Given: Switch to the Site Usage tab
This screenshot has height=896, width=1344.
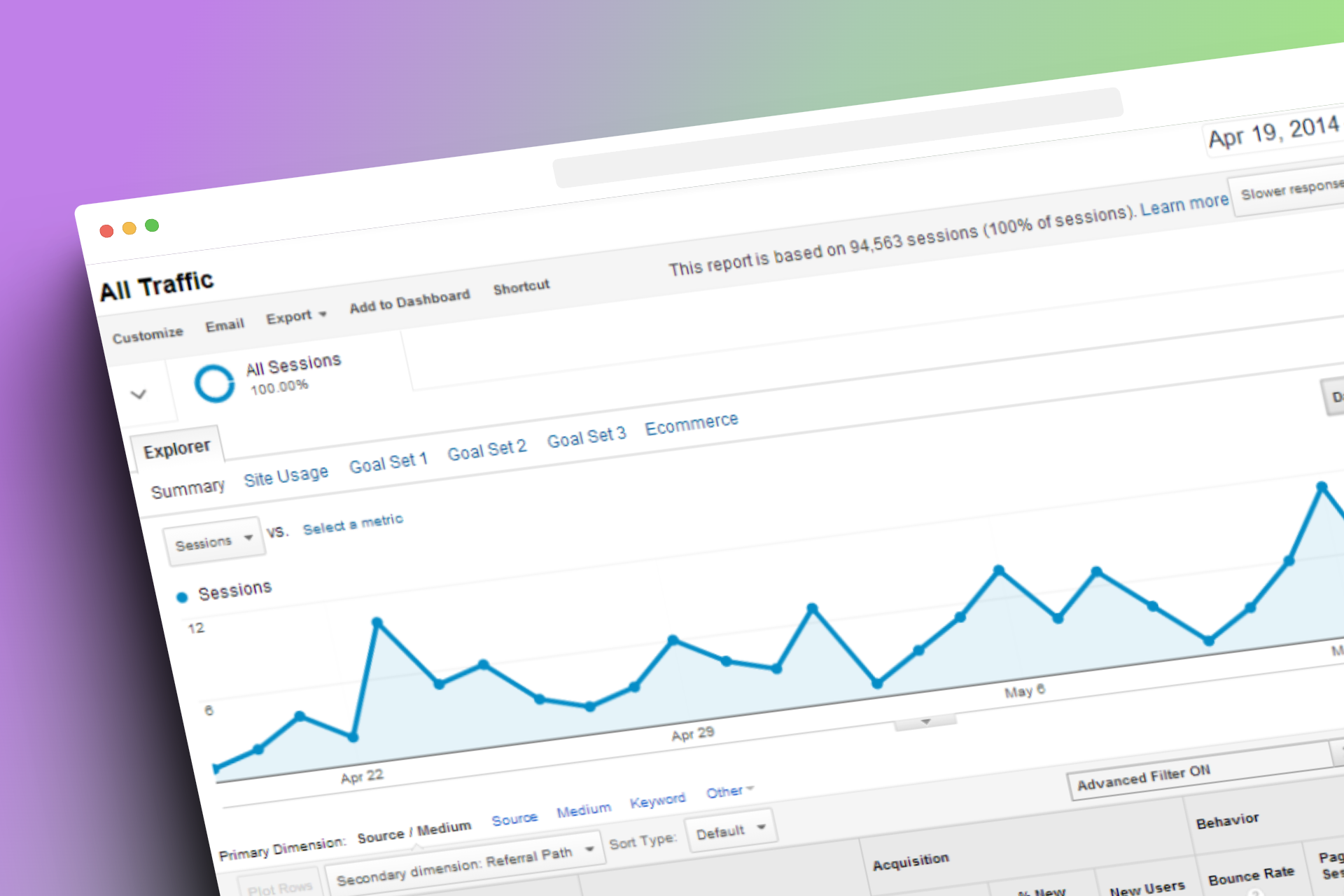Looking at the screenshot, I should [x=286, y=477].
